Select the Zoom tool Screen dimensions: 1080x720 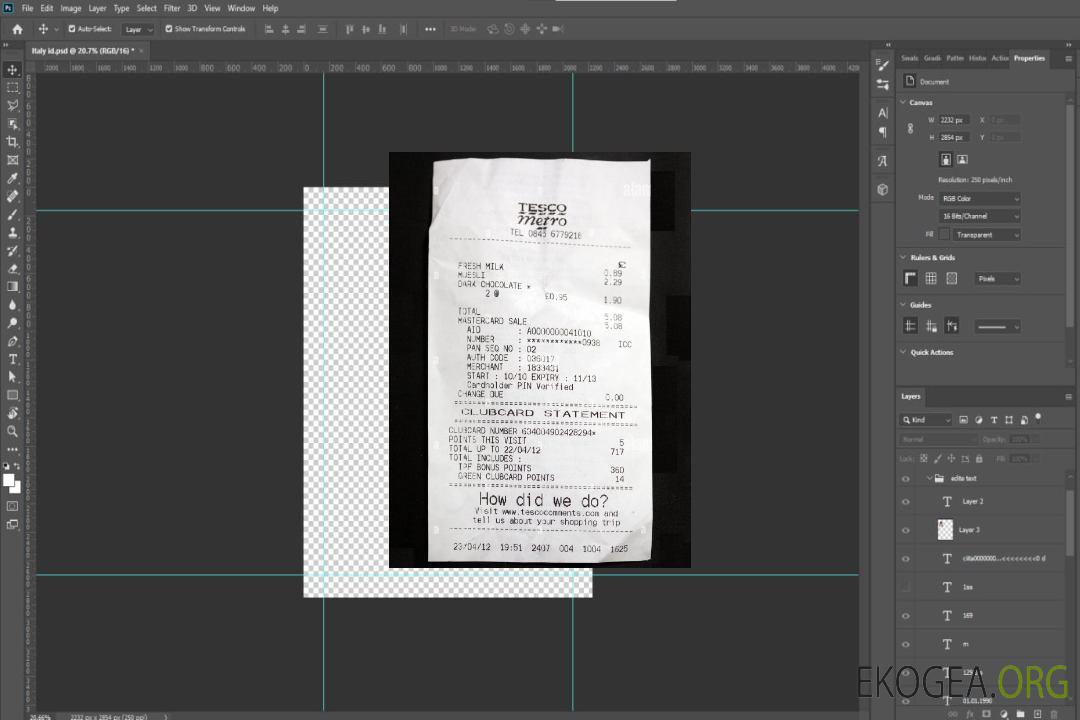(x=12, y=431)
